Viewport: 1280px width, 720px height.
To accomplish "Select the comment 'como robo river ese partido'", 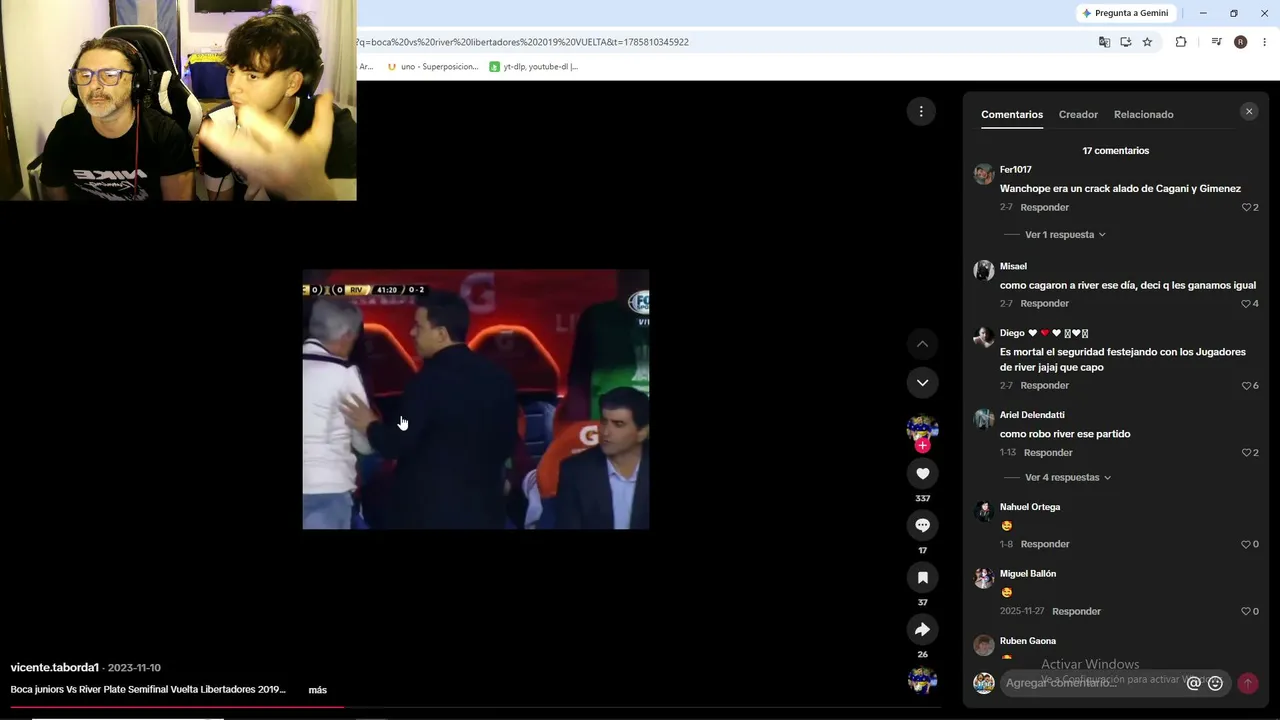I will pos(1065,433).
